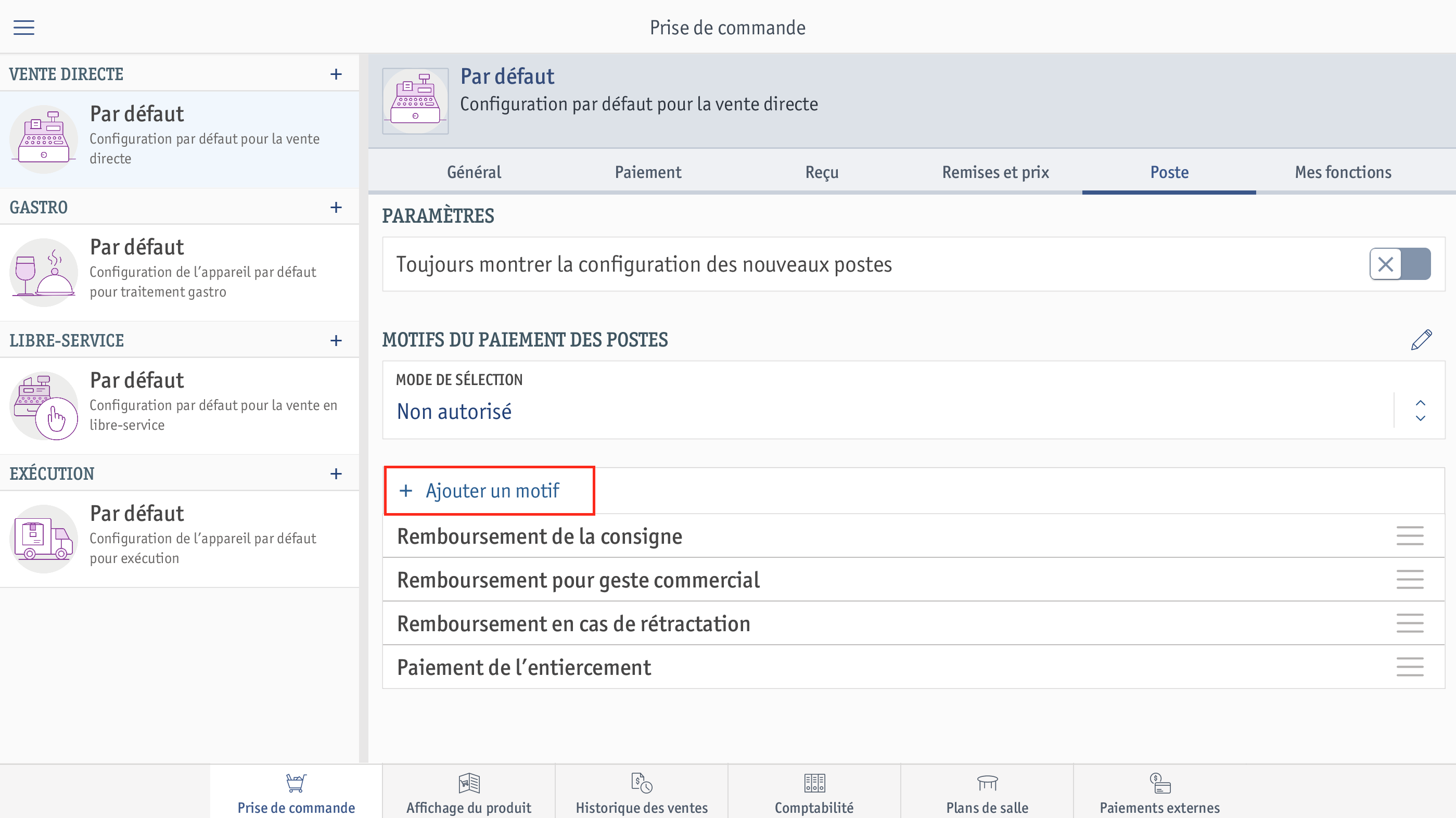Screen dimensions: 1456x818
Task: Add a new Vente directe configuration
Action: point(336,74)
